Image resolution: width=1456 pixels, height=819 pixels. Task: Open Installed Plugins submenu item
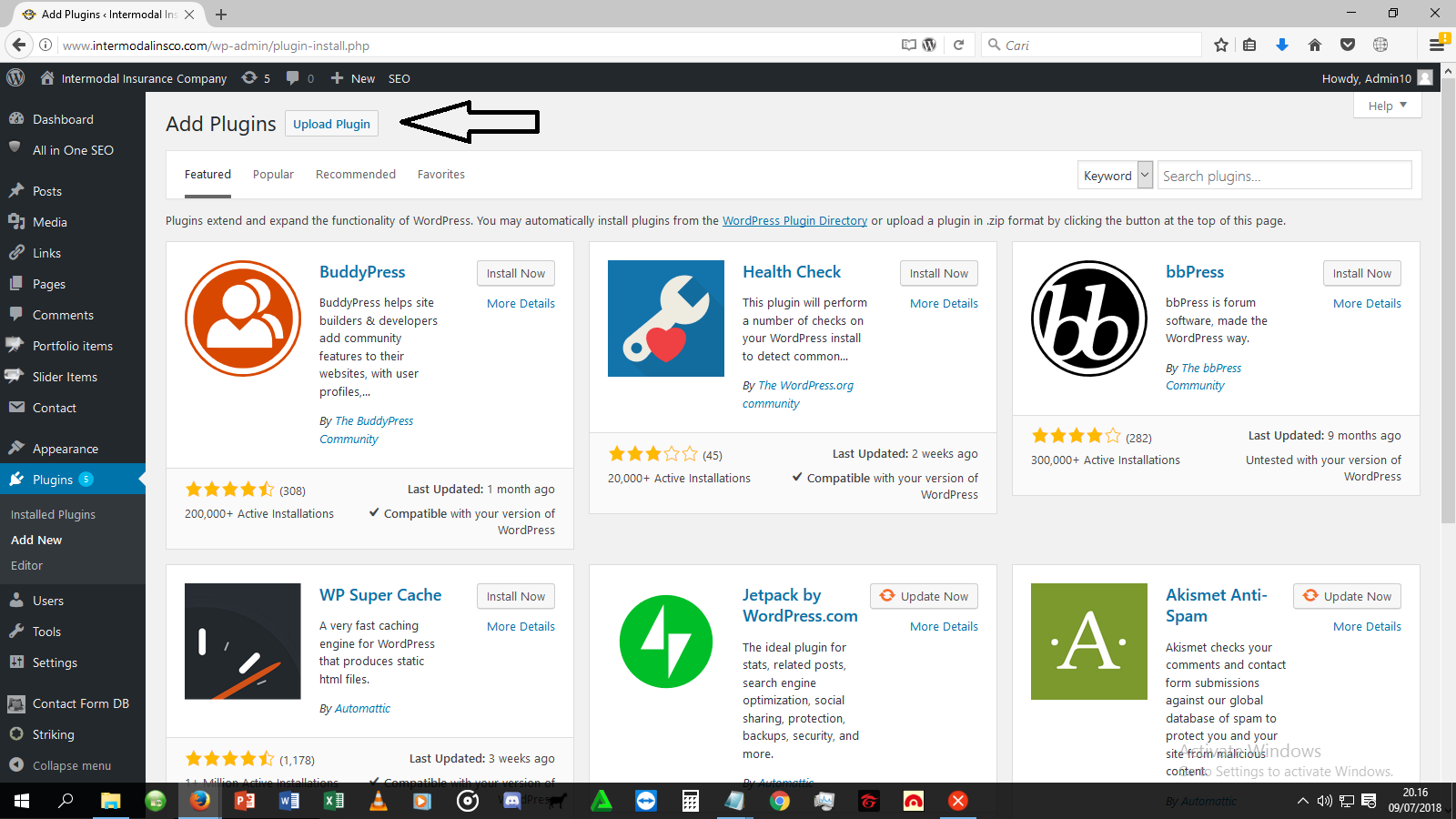pos(53,514)
